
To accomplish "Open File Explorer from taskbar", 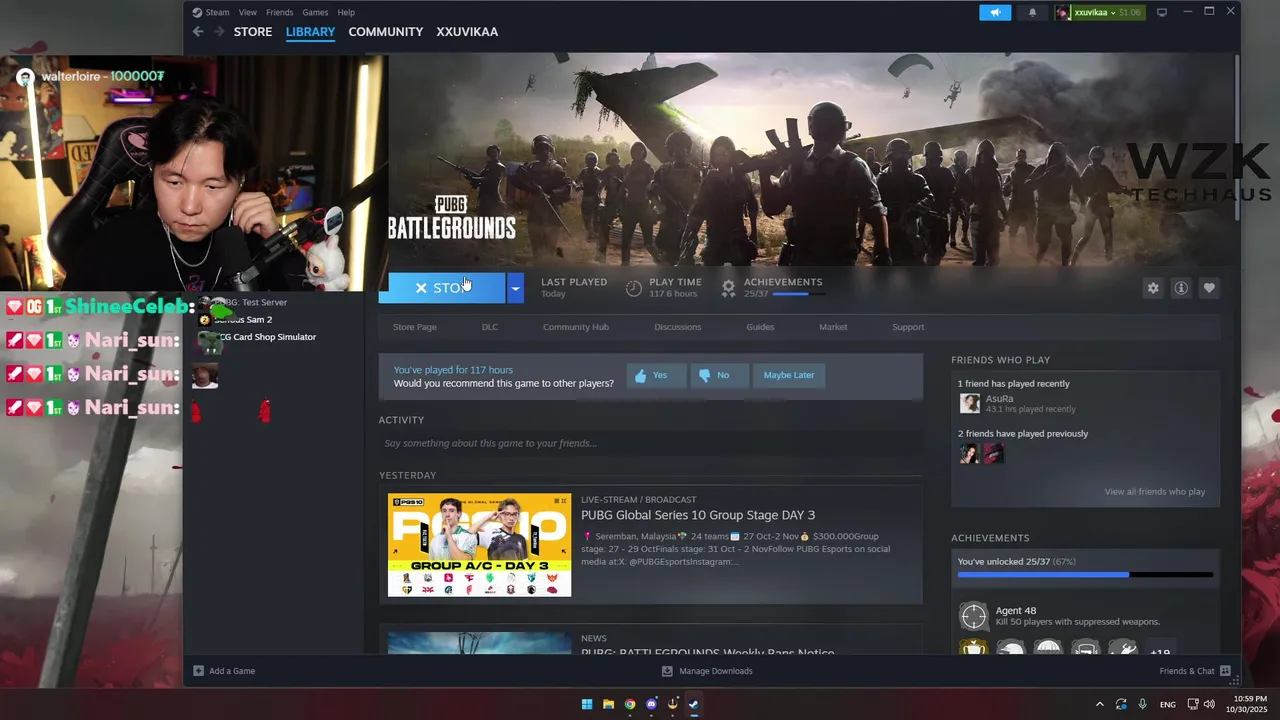I will click(608, 704).
